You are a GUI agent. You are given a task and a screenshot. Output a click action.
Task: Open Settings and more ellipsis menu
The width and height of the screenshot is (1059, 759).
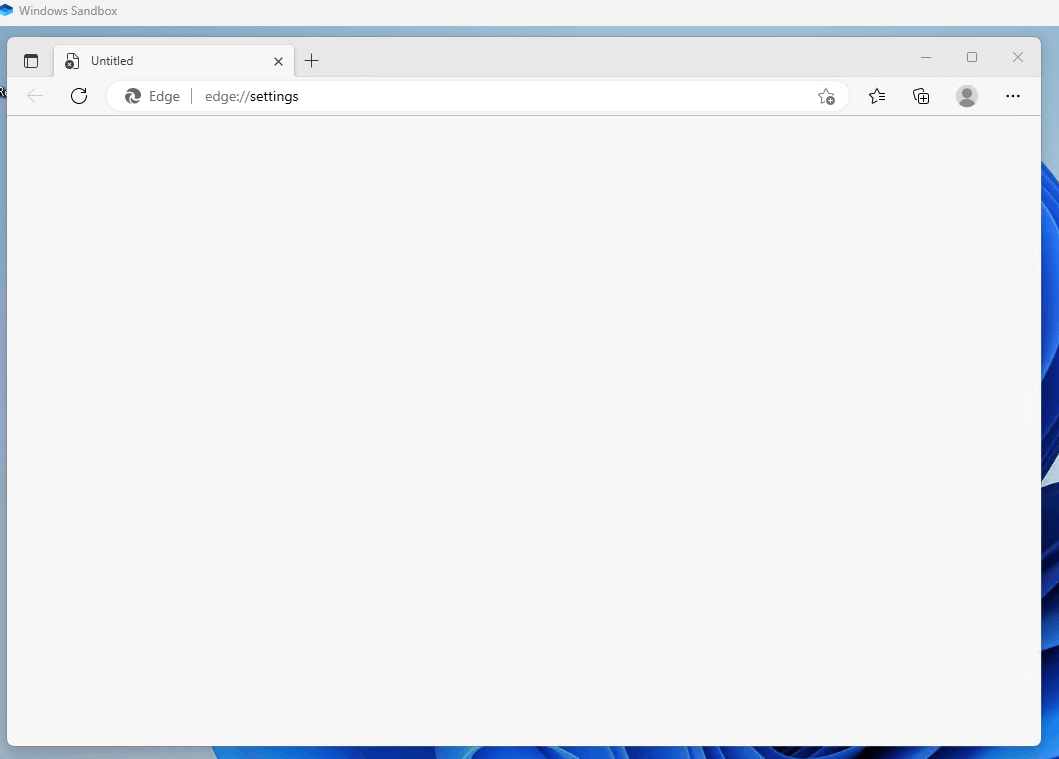[1012, 96]
